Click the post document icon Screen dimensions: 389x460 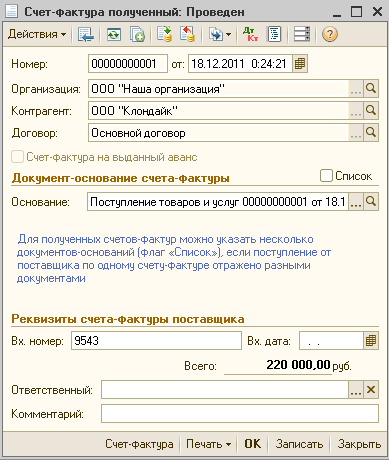click(164, 34)
